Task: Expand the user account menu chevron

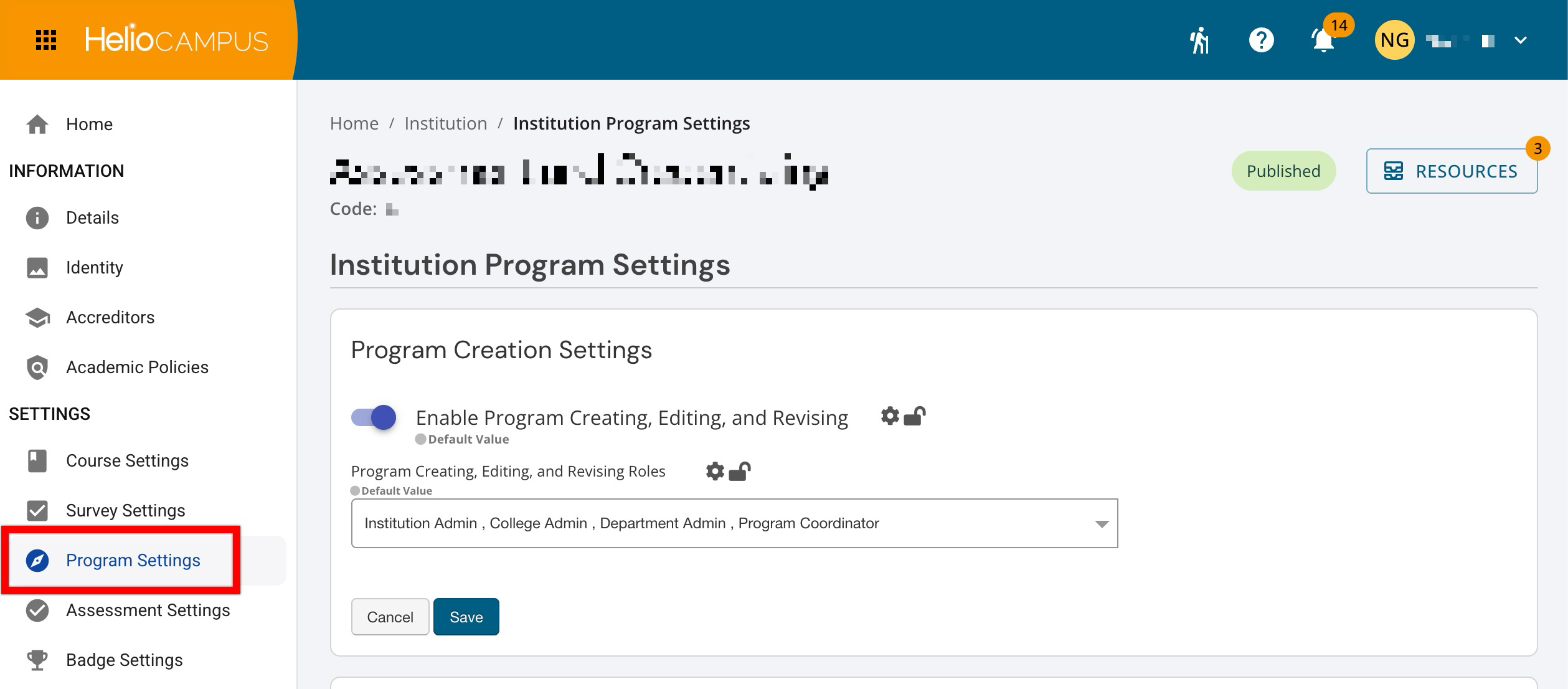Action: 1521,40
